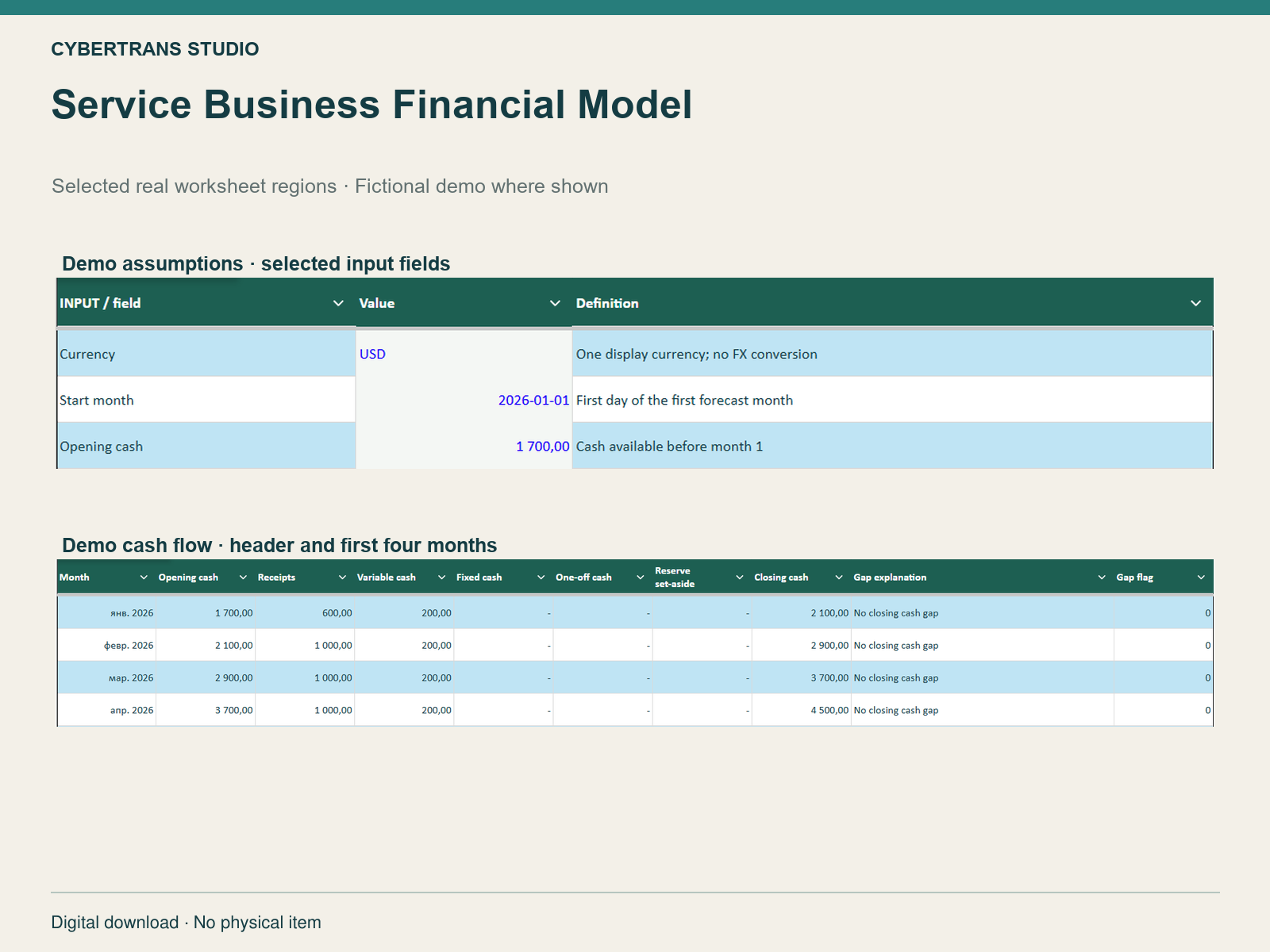The width and height of the screenshot is (1270, 952).
Task: Select the 2026-01-01 start month value
Action: click(x=464, y=400)
